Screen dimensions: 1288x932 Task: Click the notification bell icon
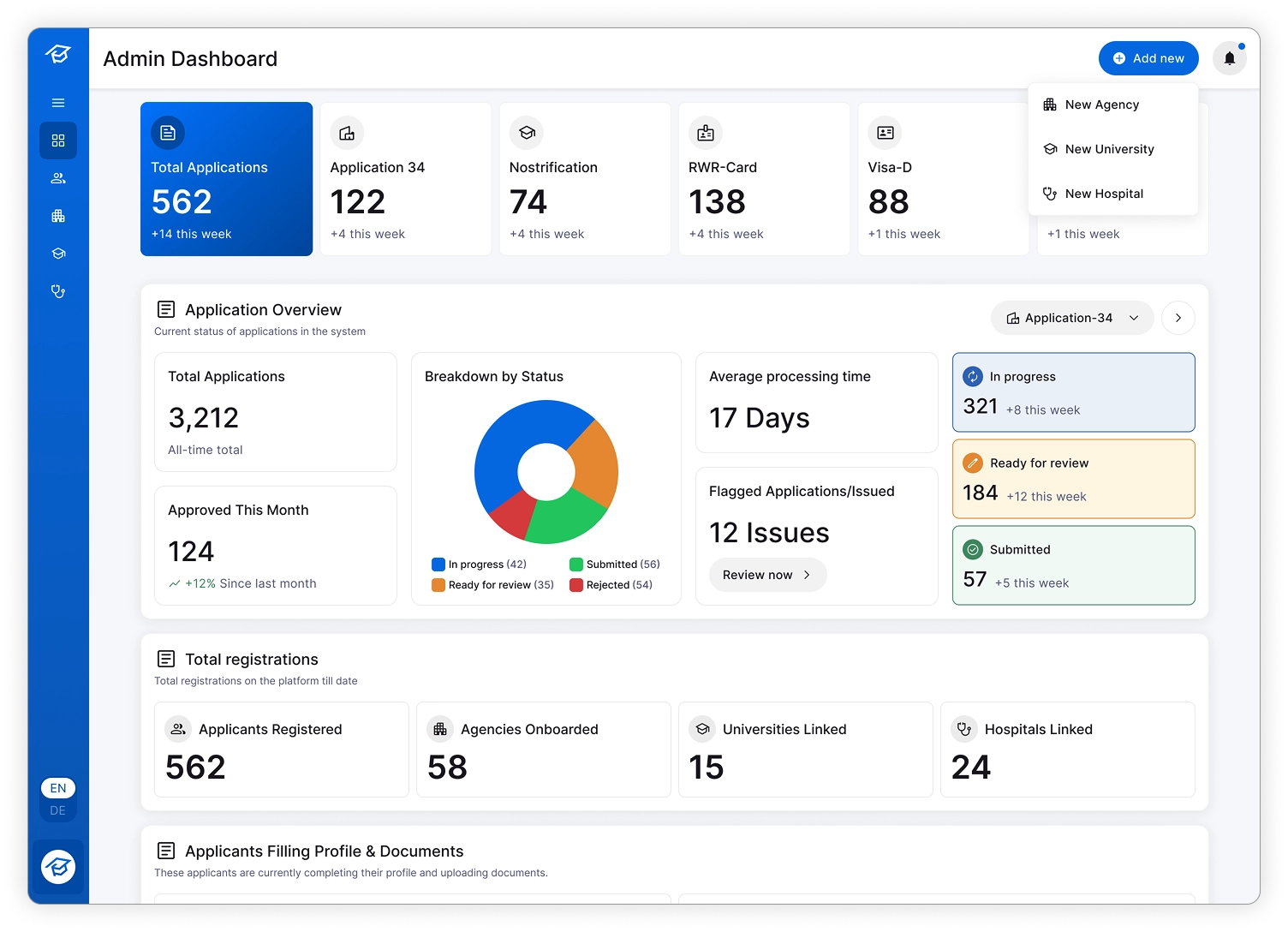pos(1230,58)
